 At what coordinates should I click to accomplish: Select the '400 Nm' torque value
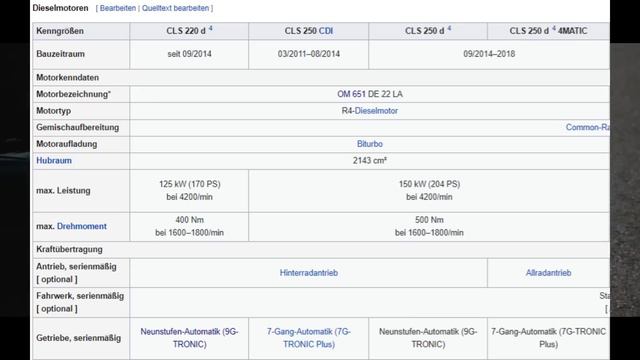tap(189, 220)
